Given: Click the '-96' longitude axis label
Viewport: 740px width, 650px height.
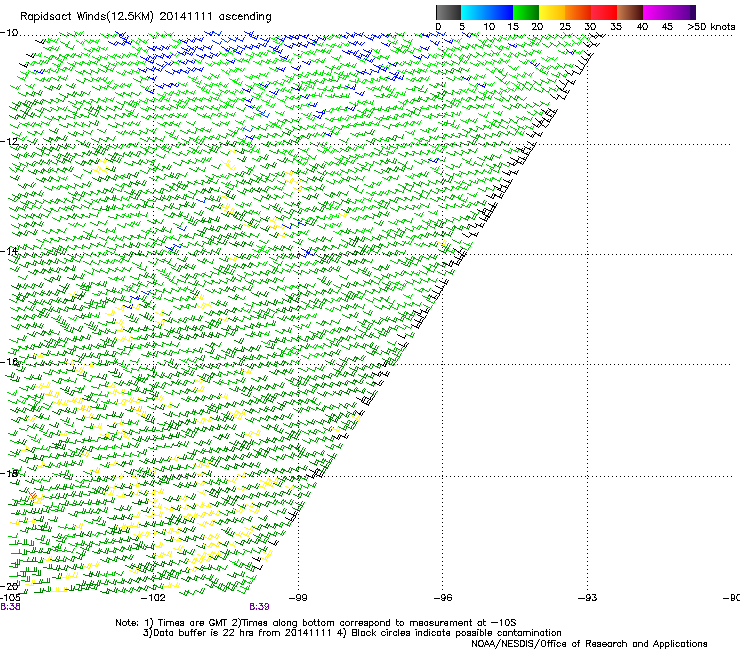Looking at the screenshot, I should pos(443,598).
